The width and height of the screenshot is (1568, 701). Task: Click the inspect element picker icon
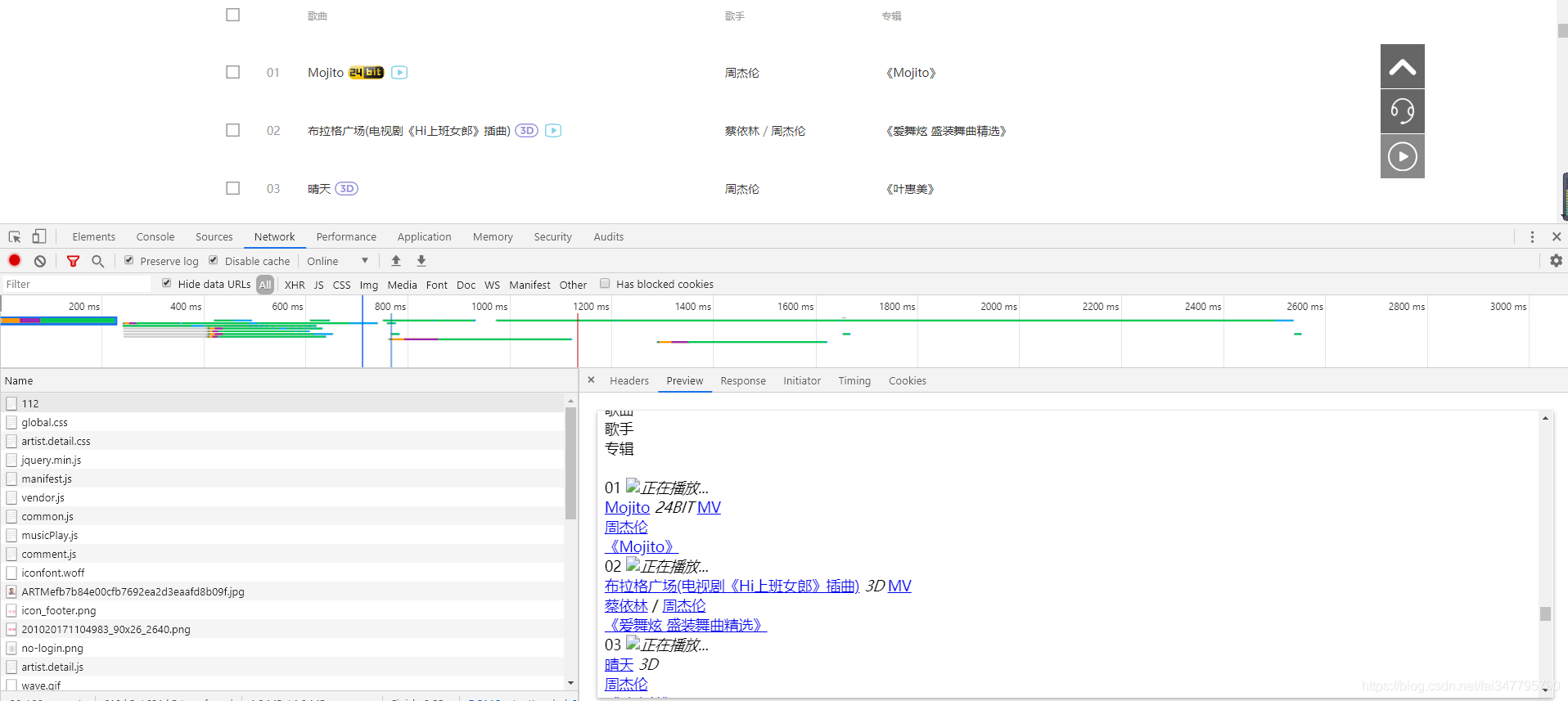[15, 236]
